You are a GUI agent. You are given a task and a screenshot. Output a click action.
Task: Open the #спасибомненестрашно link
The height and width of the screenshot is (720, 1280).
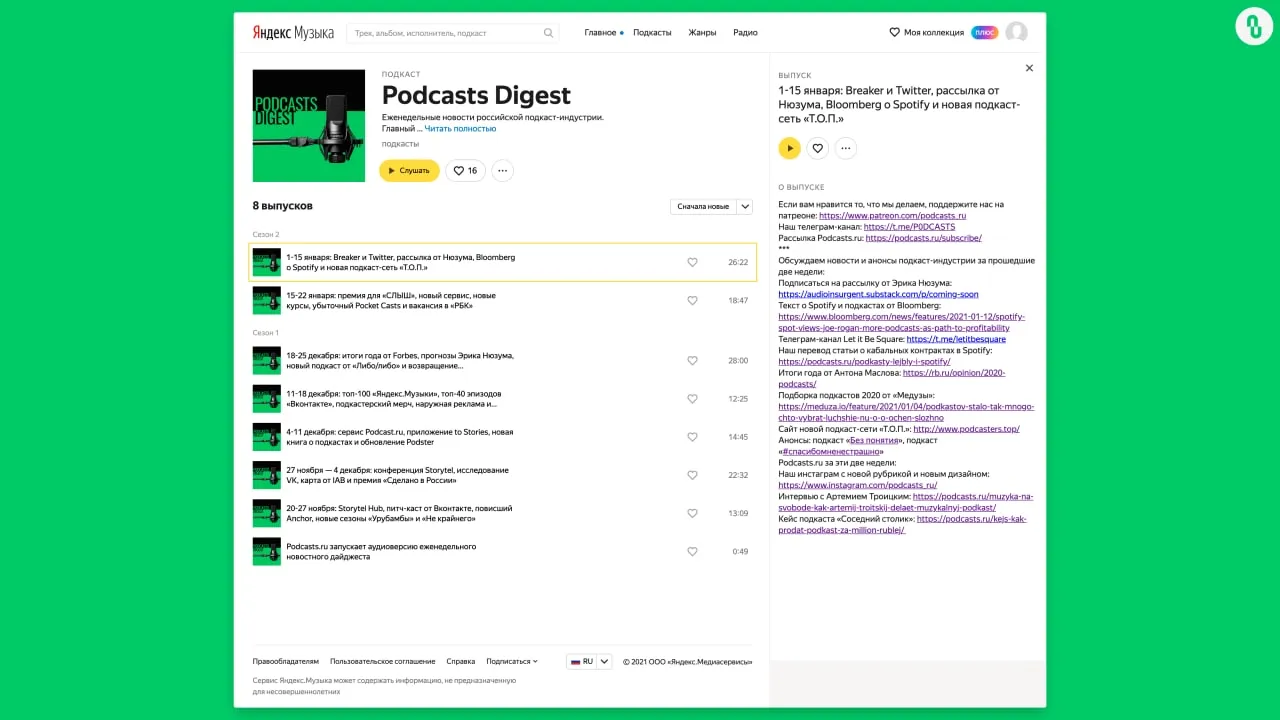coord(831,451)
